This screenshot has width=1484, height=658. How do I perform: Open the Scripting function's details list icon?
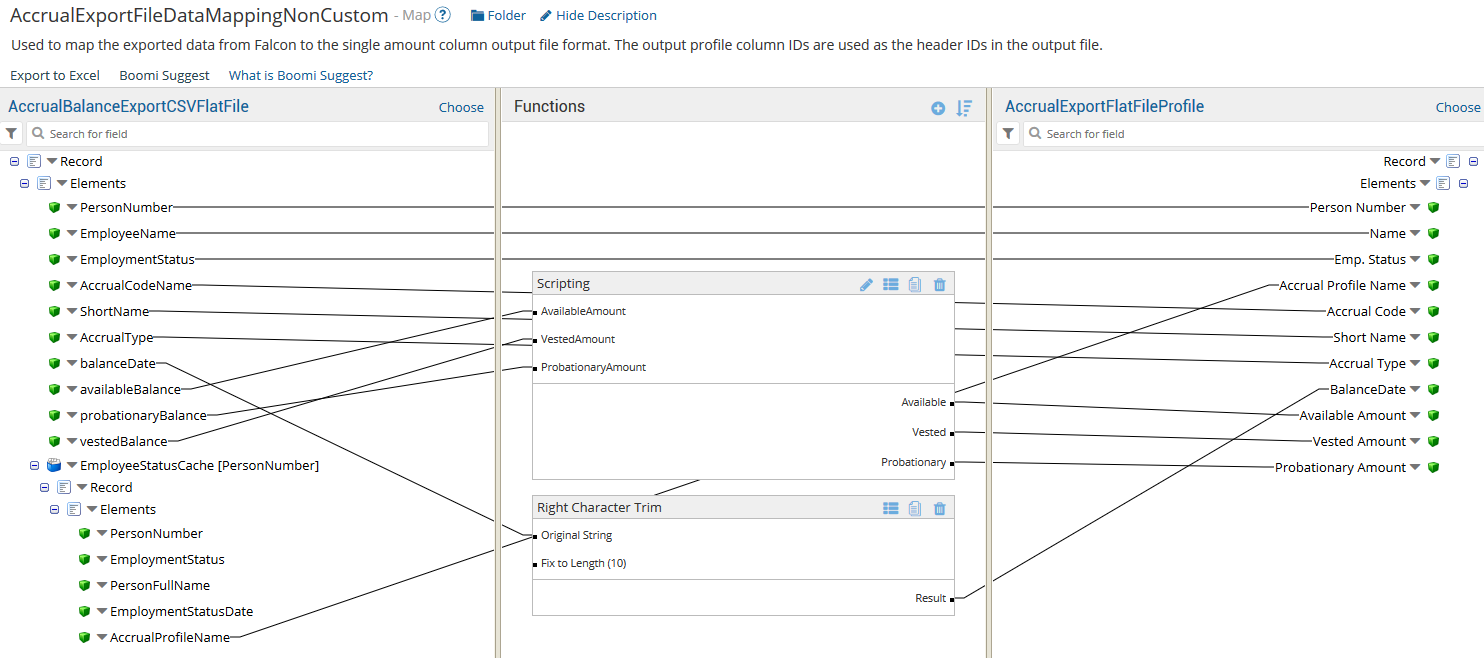(891, 284)
